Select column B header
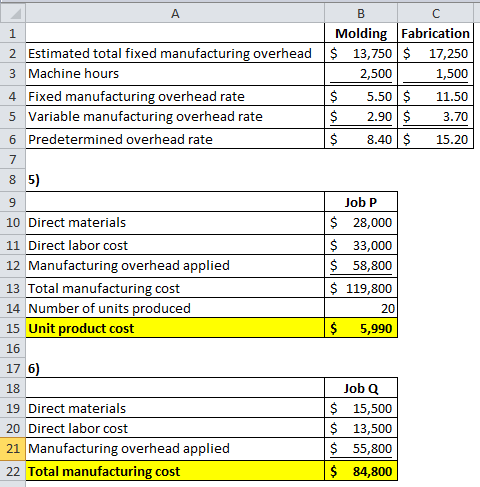 tap(361, 14)
